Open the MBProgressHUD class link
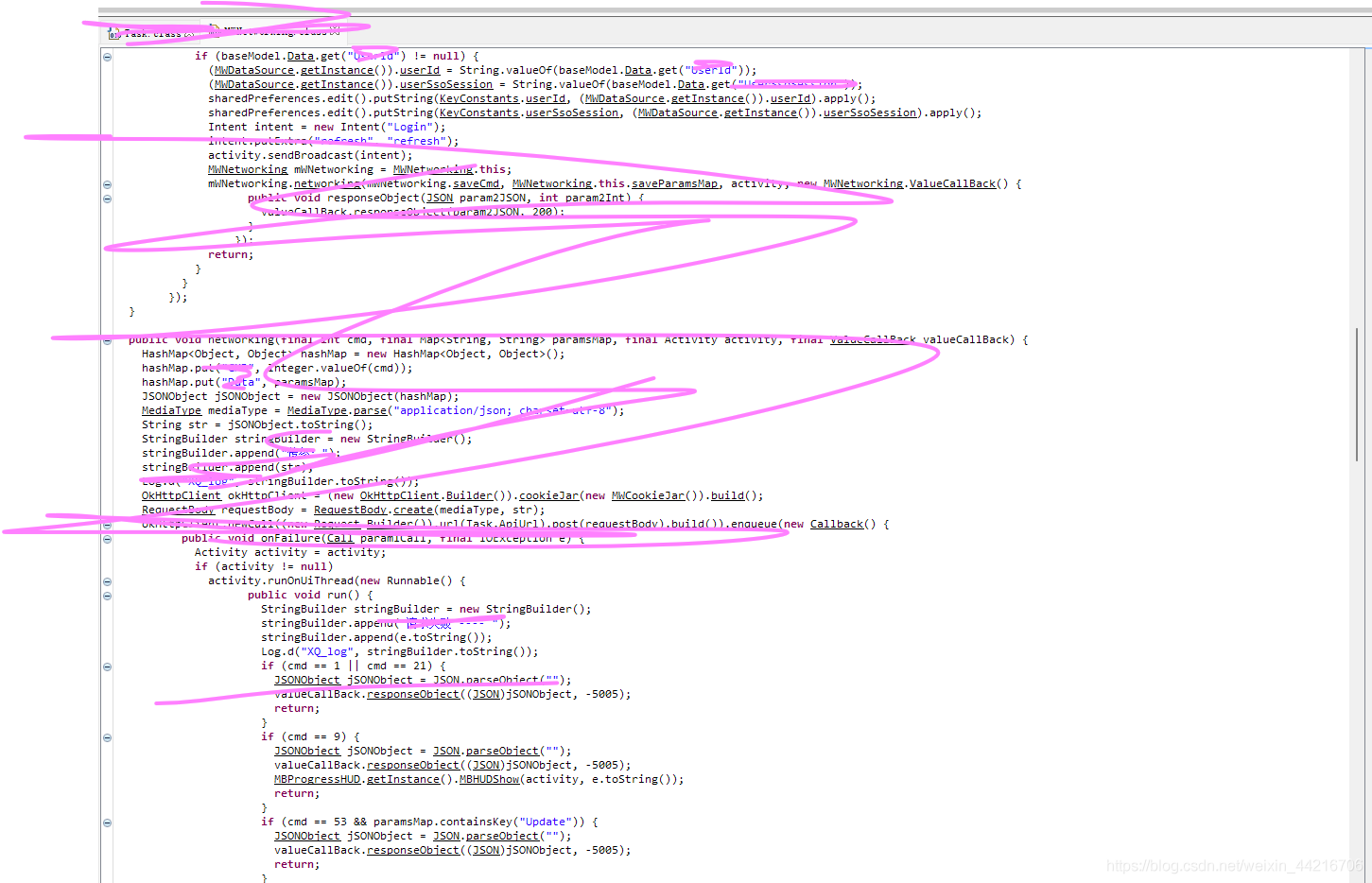 coord(317,779)
